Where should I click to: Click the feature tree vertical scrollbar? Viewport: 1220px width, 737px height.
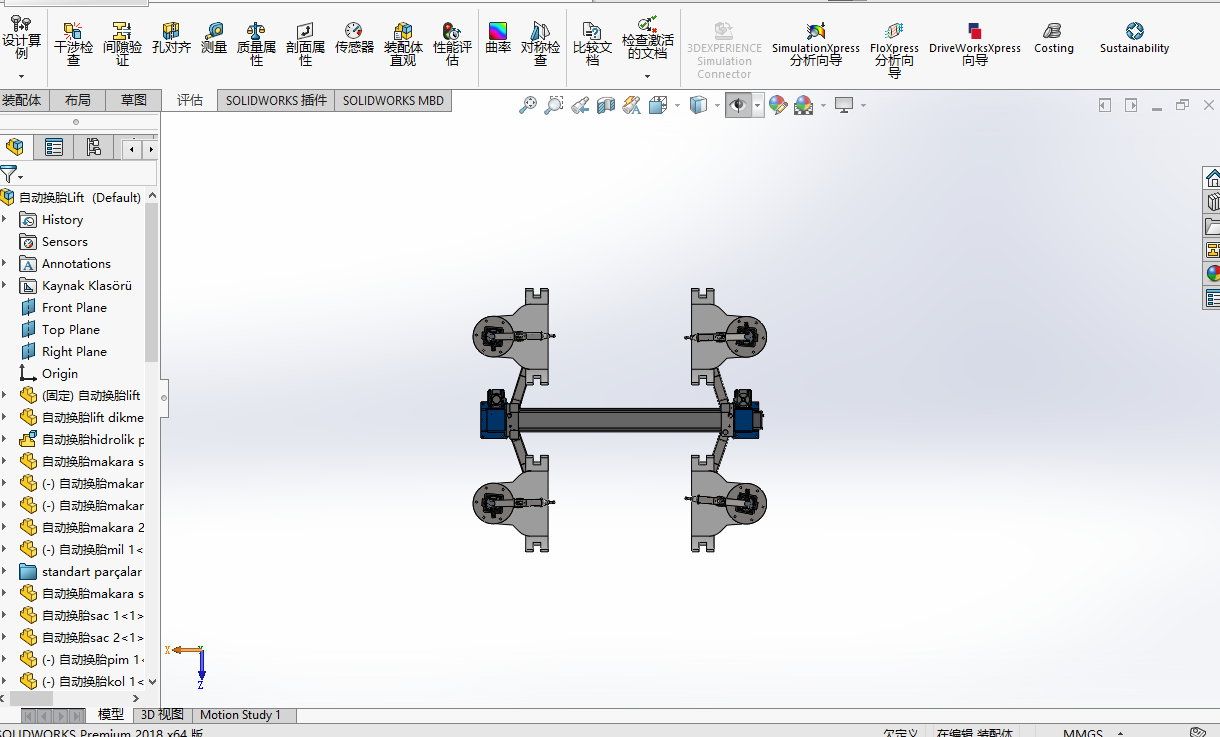pyautogui.click(x=152, y=282)
